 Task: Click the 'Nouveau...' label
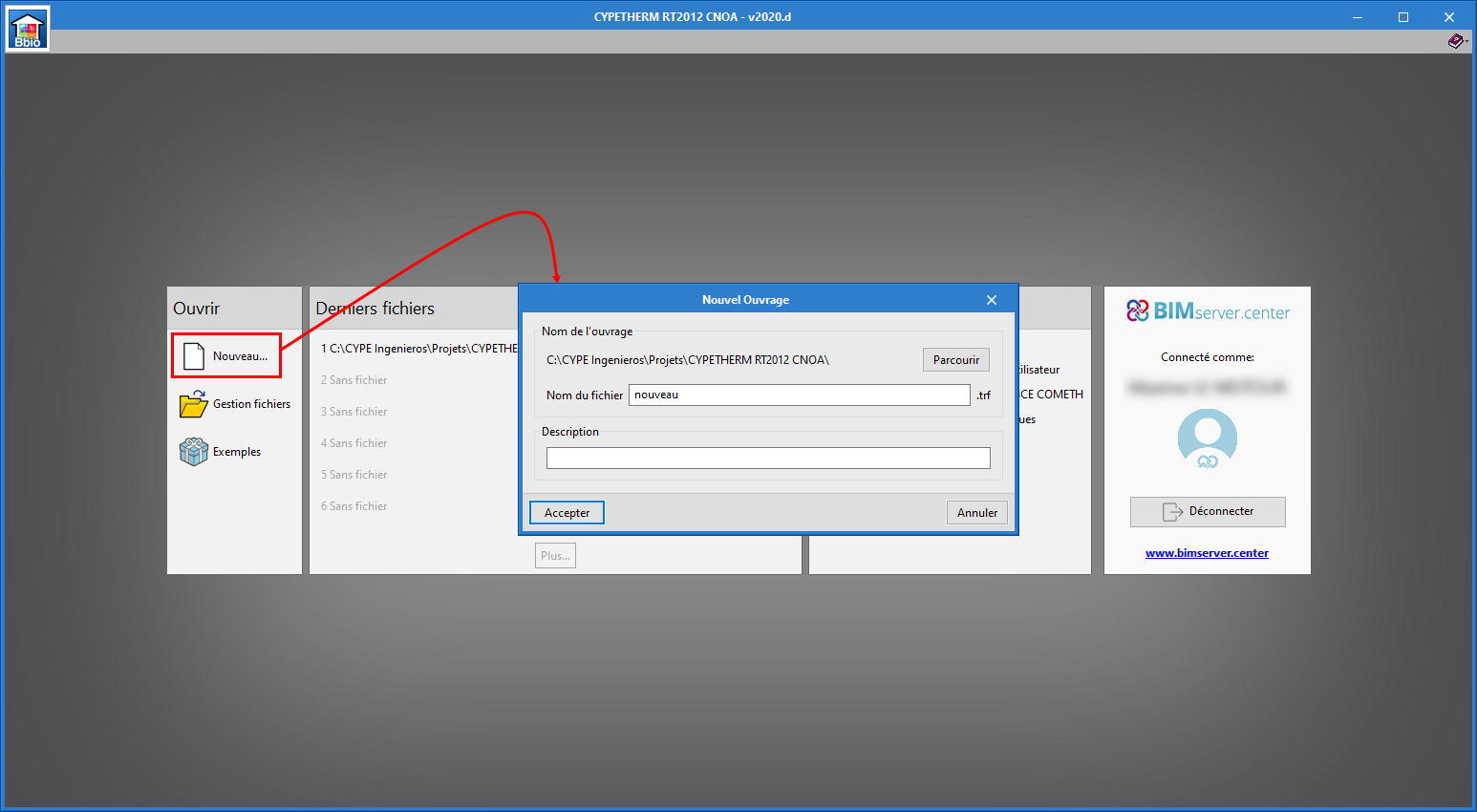coord(240,356)
